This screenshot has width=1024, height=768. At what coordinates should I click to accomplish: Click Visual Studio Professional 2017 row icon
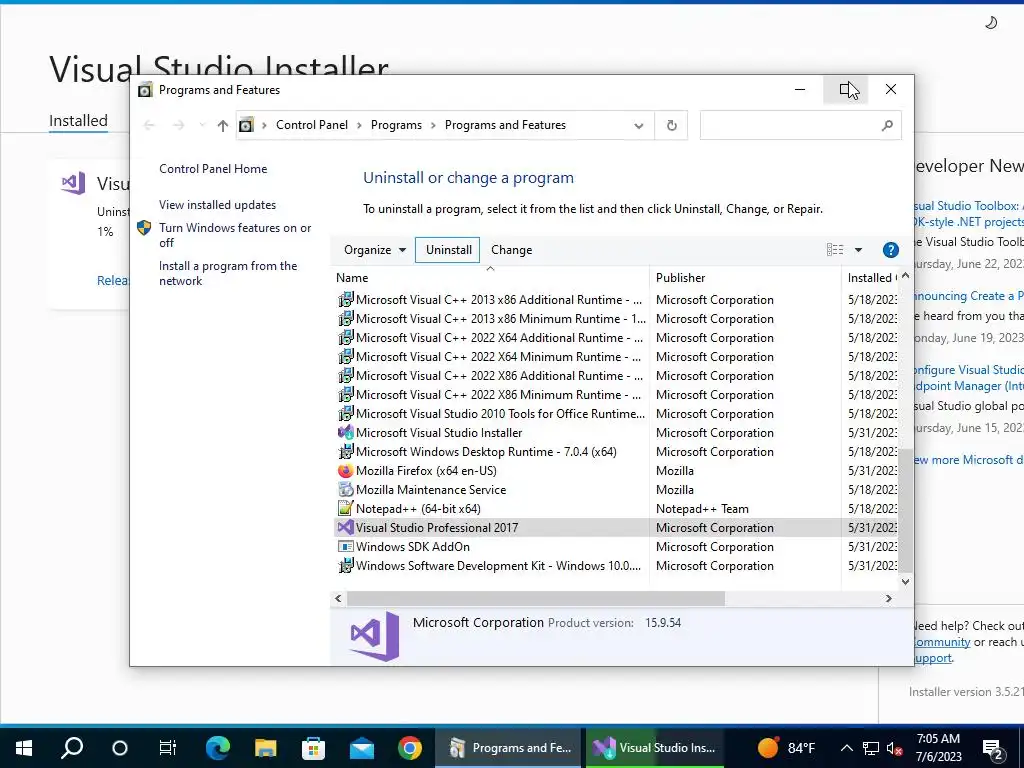pos(345,527)
